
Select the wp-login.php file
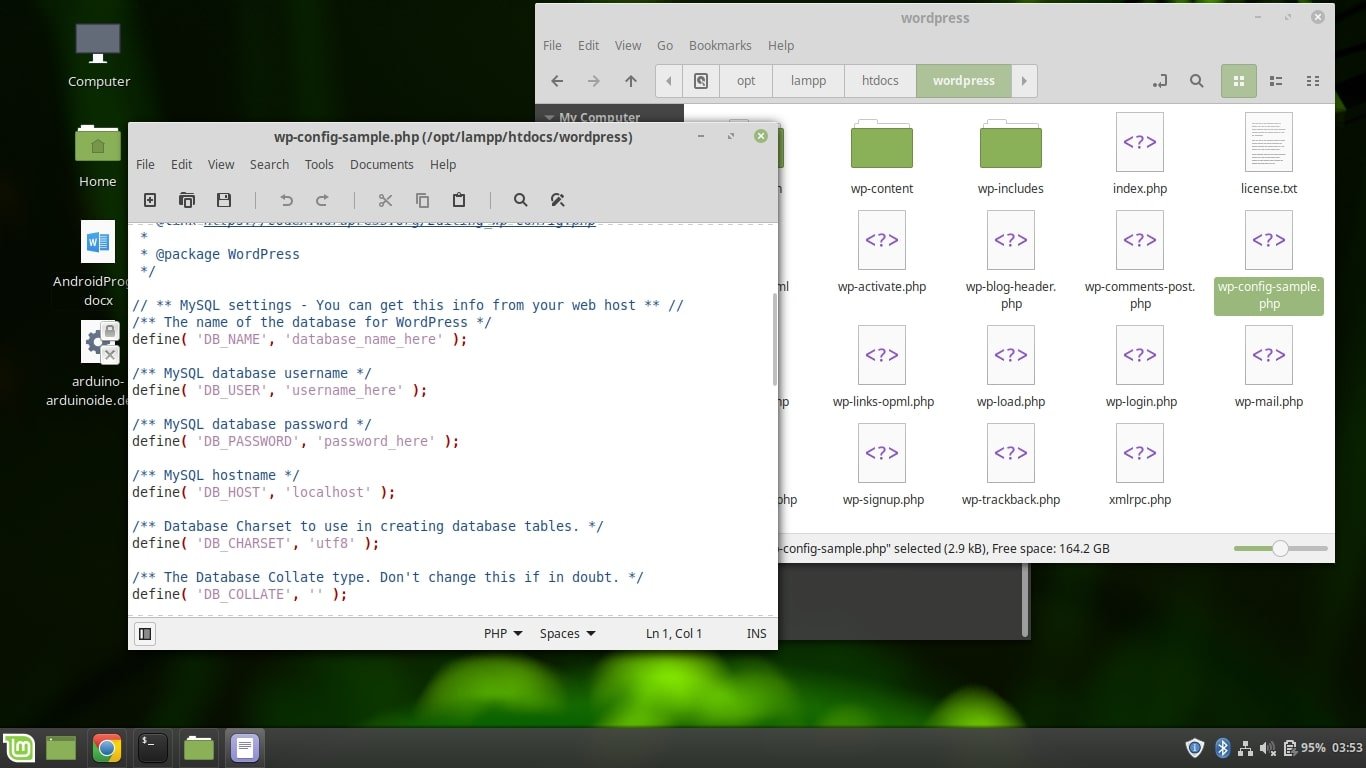tap(1140, 368)
